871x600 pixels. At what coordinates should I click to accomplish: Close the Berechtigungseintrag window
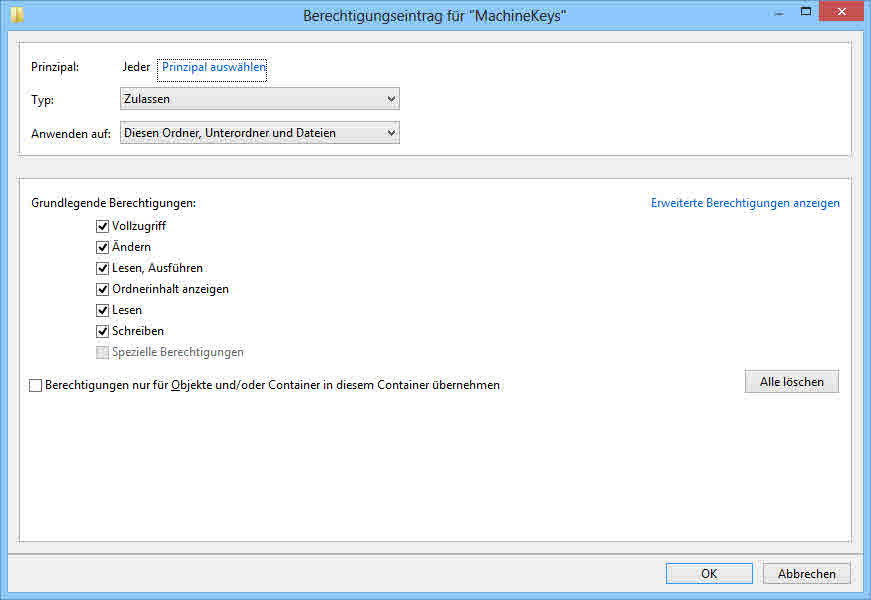click(x=841, y=11)
